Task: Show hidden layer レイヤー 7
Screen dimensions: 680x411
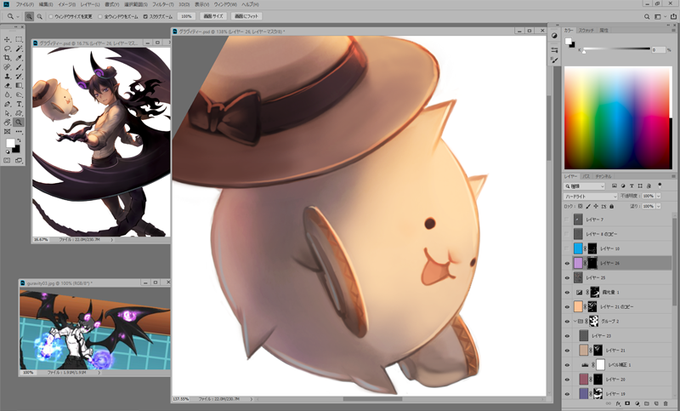Action: (567, 219)
